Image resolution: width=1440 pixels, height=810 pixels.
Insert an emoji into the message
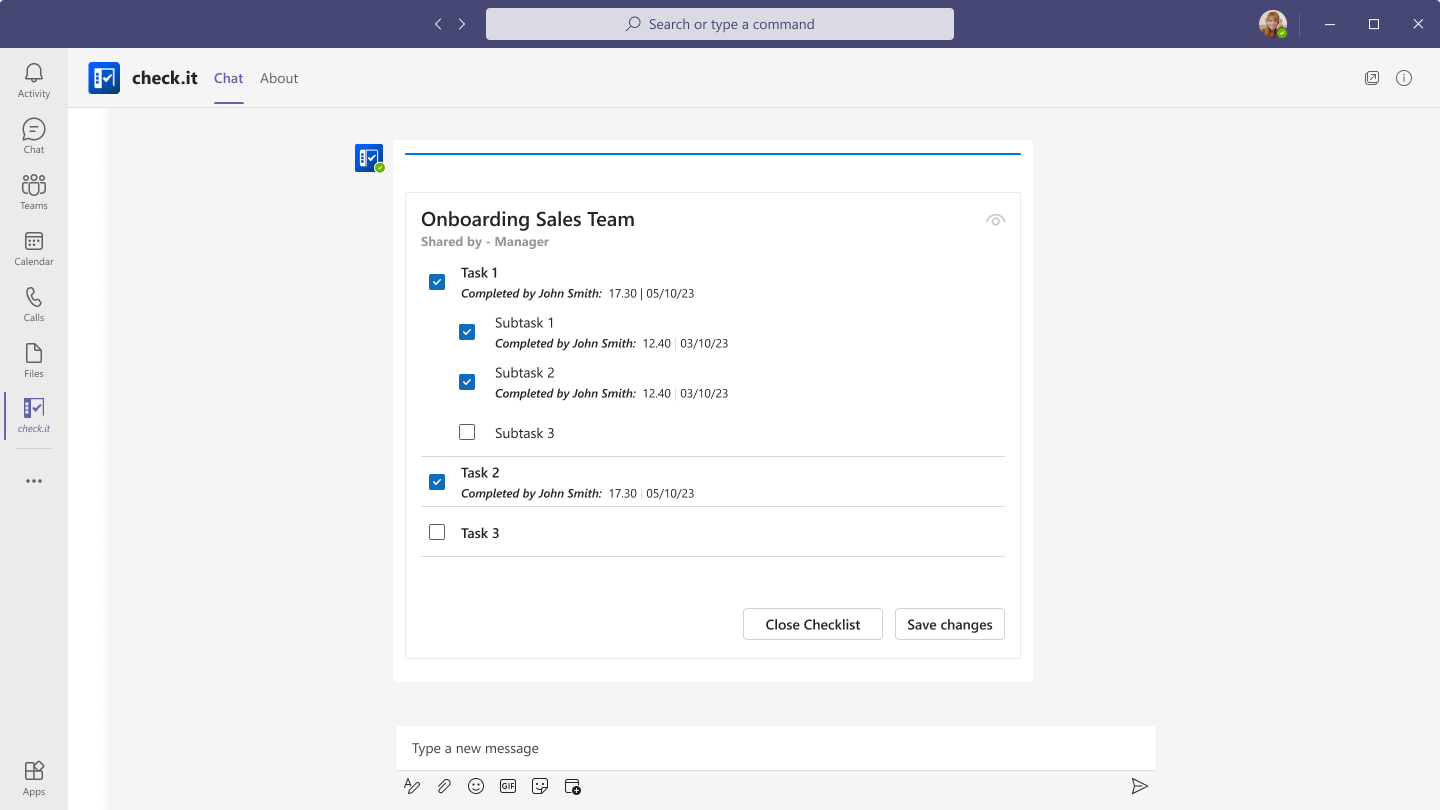click(x=476, y=786)
